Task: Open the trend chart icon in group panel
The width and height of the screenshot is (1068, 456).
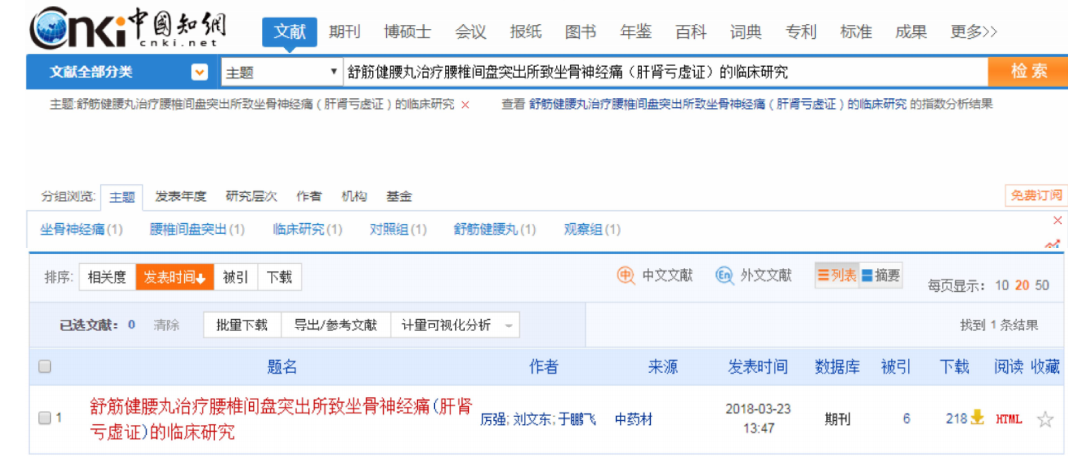Action: pos(1052,243)
